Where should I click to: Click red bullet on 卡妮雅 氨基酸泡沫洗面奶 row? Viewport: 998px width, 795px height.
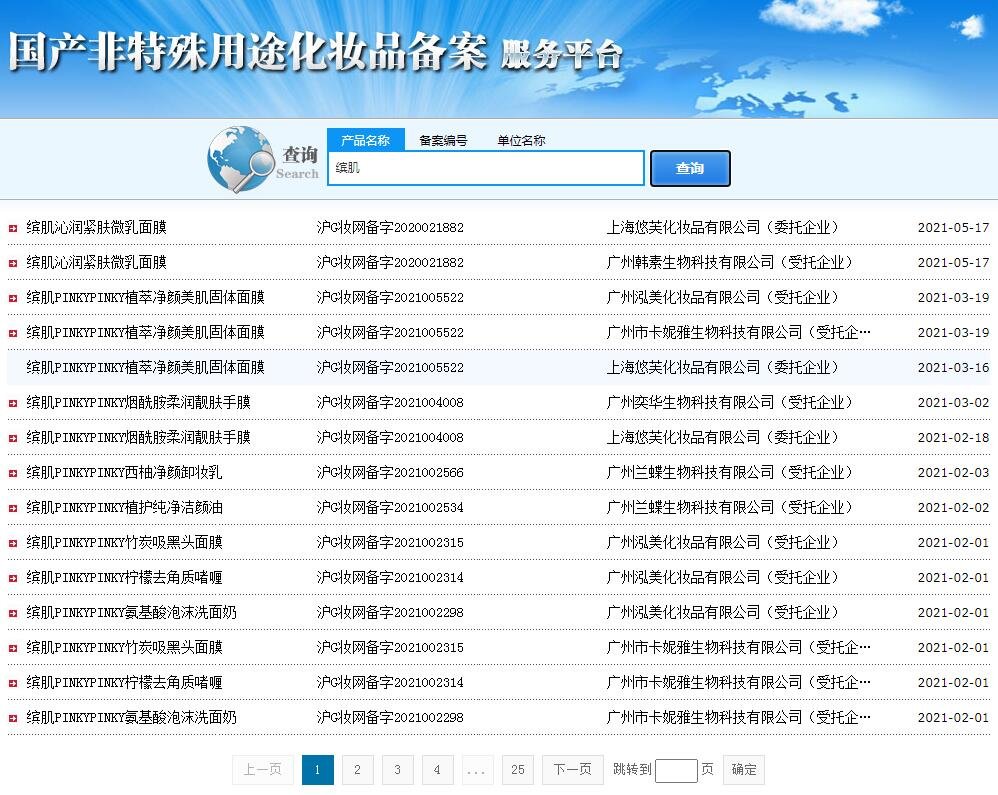tap(13, 718)
